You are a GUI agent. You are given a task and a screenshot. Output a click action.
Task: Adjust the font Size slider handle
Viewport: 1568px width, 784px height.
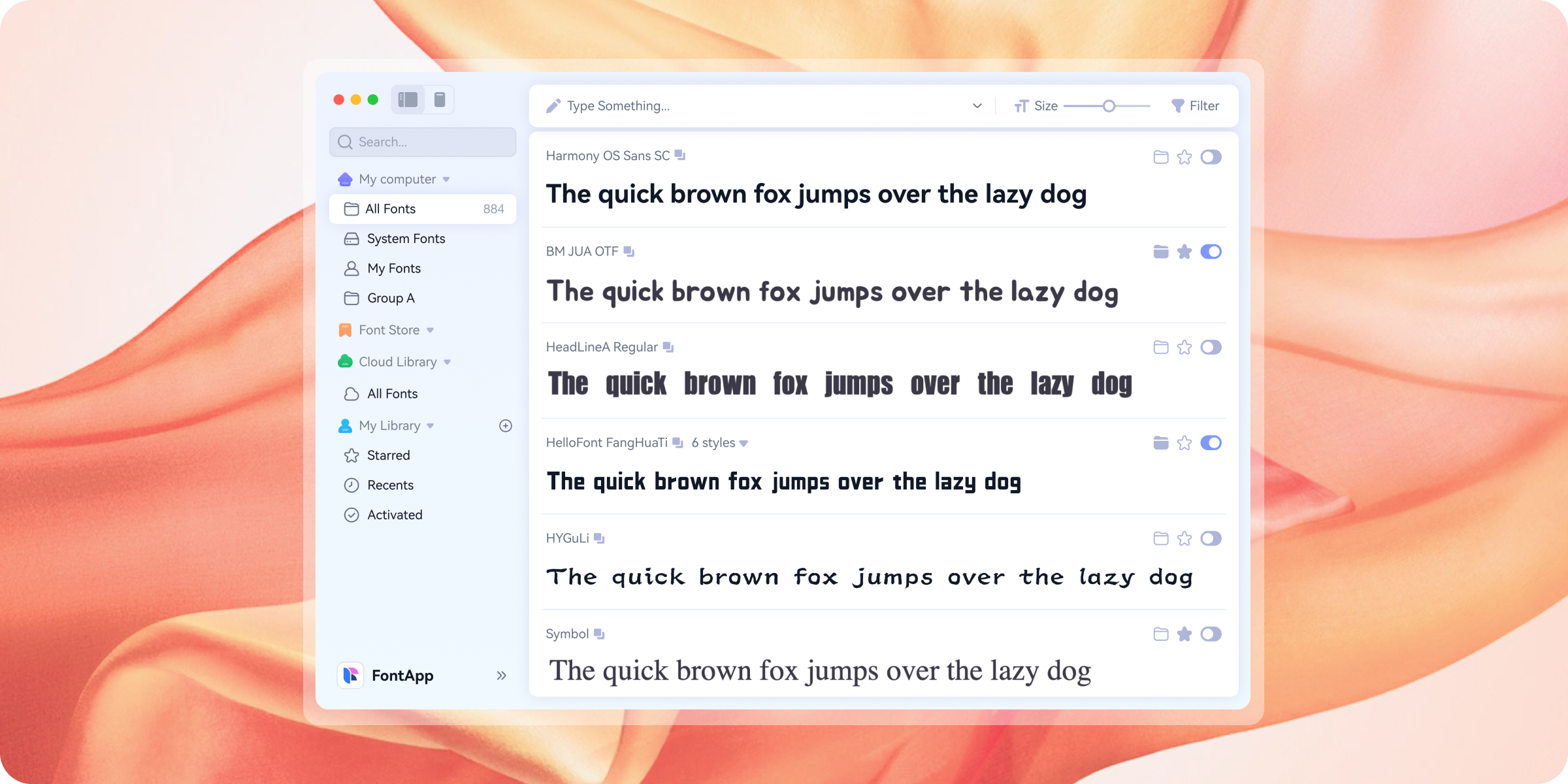(1109, 106)
